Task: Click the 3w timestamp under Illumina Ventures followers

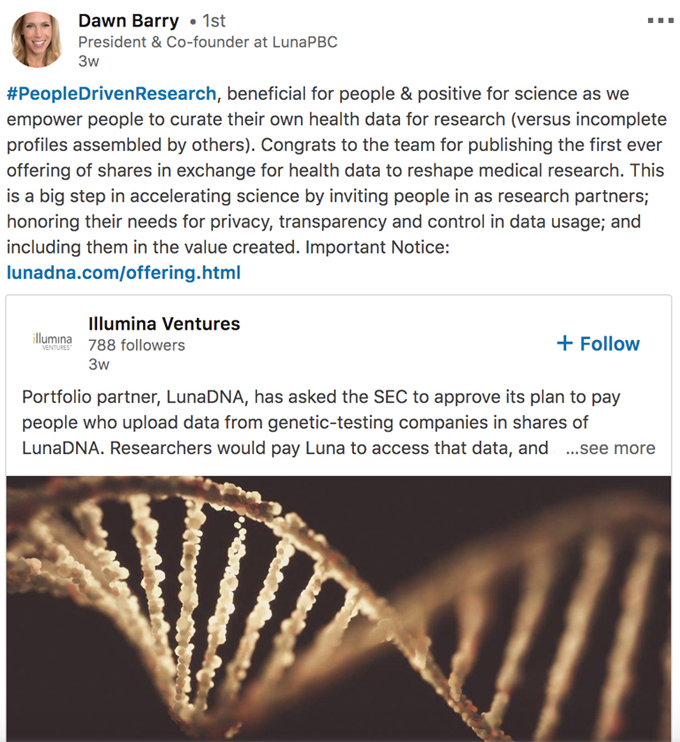Action: (99, 365)
